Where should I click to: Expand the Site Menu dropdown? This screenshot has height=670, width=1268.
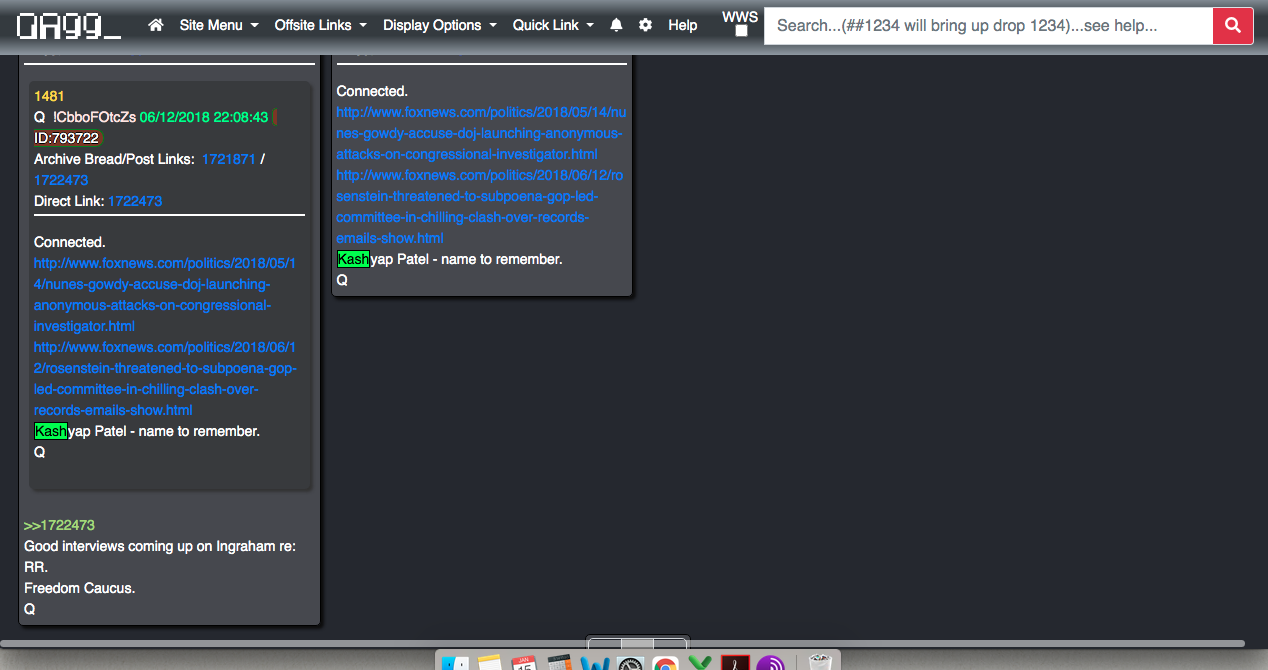219,25
